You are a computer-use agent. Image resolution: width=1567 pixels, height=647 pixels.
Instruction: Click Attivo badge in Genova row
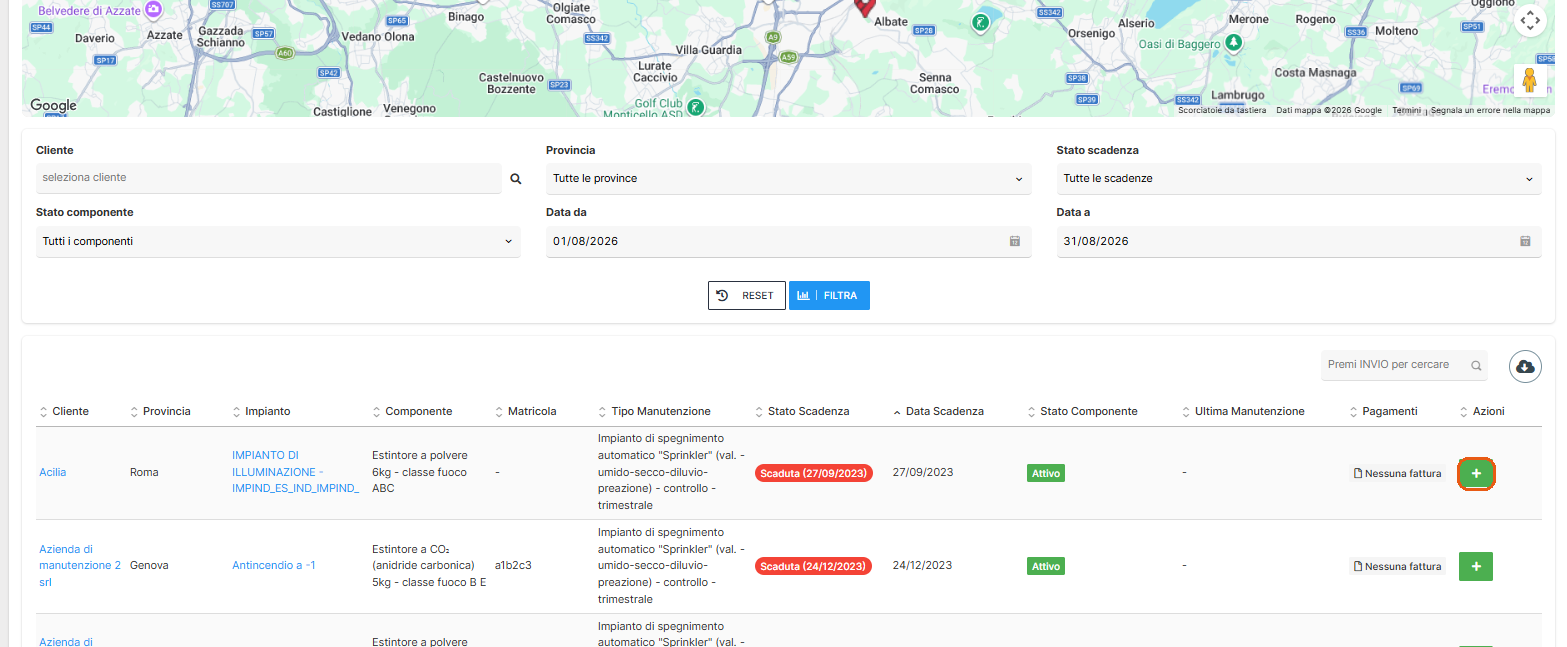point(1046,566)
